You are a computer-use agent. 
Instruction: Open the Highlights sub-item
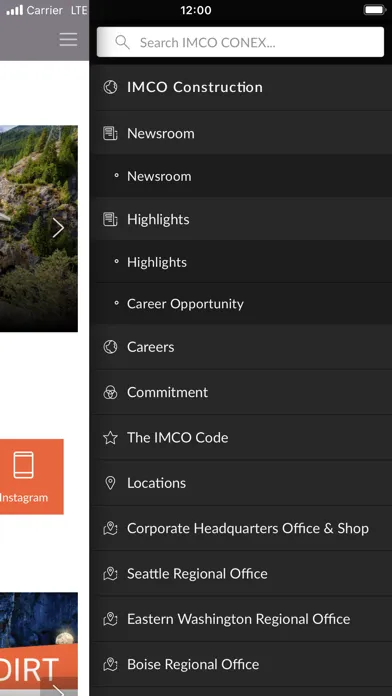pyautogui.click(x=241, y=262)
